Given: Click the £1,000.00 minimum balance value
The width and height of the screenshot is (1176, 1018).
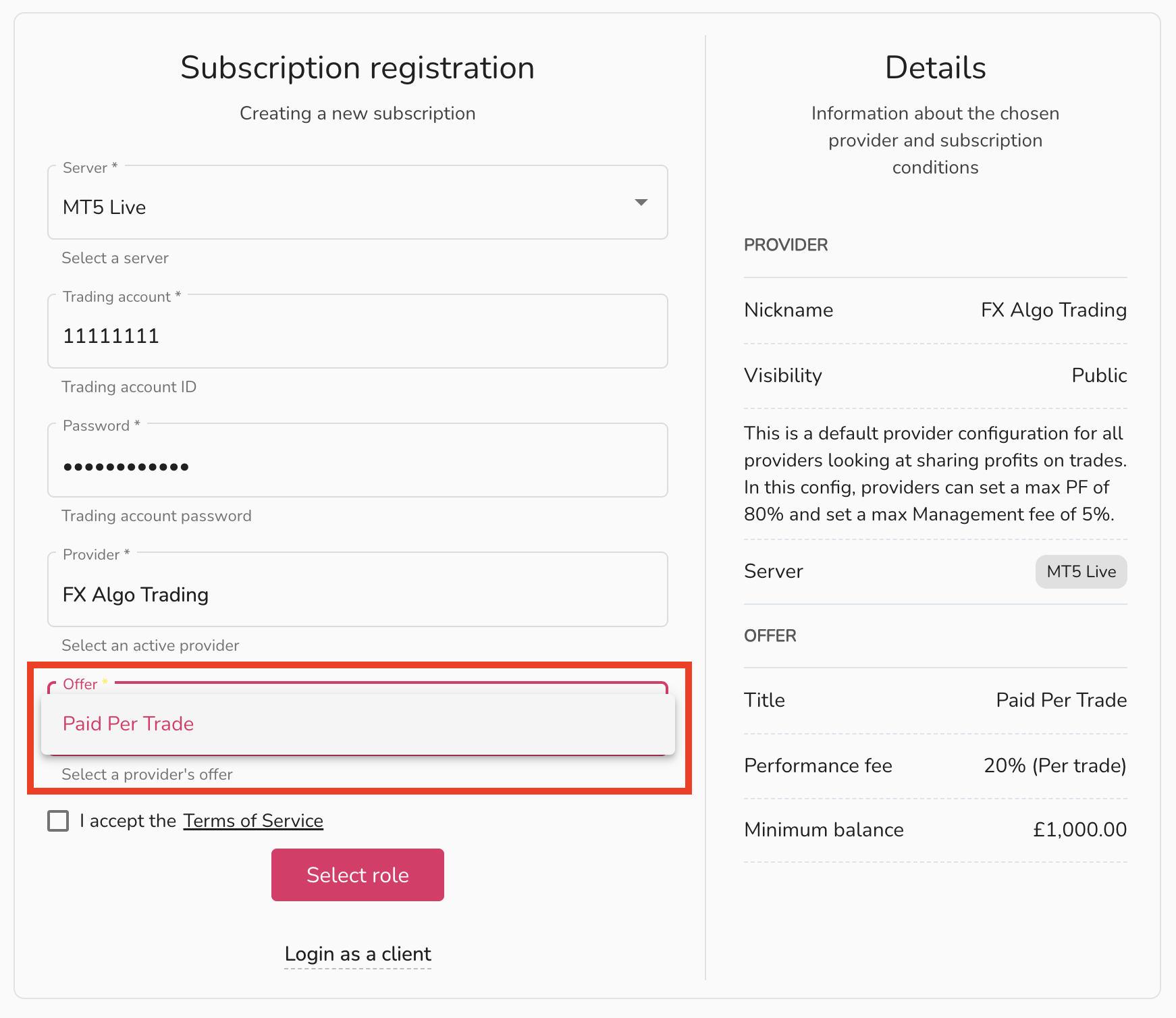Looking at the screenshot, I should [1079, 830].
